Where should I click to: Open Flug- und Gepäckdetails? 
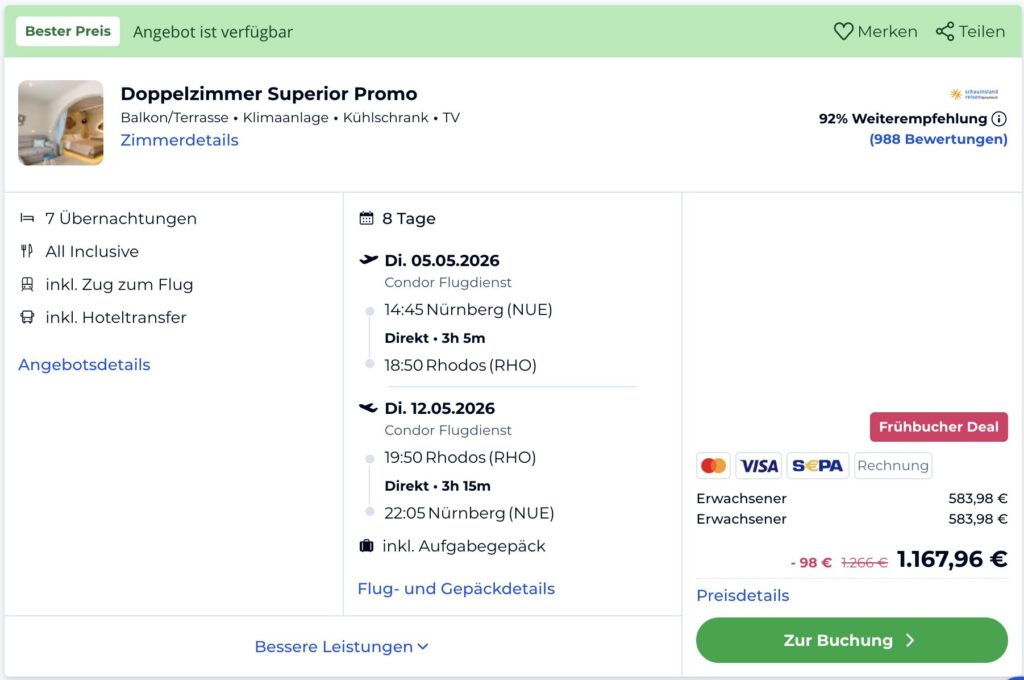(457, 588)
